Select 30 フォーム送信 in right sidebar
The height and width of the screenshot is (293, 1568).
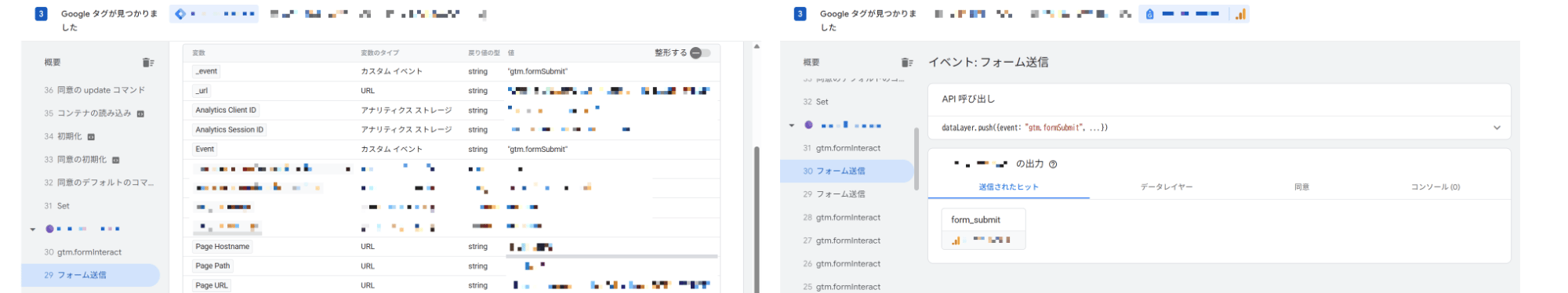click(x=847, y=171)
